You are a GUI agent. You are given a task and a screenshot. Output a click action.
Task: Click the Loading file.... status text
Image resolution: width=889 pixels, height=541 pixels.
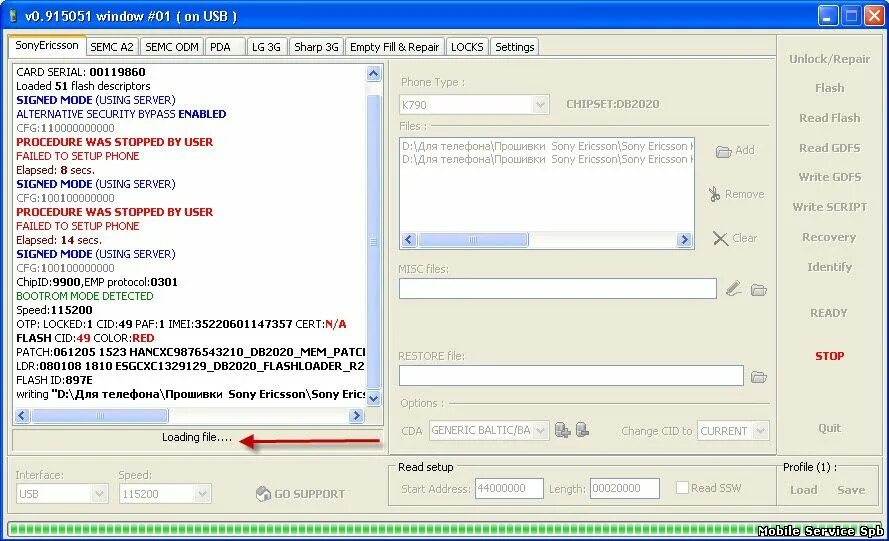pos(197,437)
